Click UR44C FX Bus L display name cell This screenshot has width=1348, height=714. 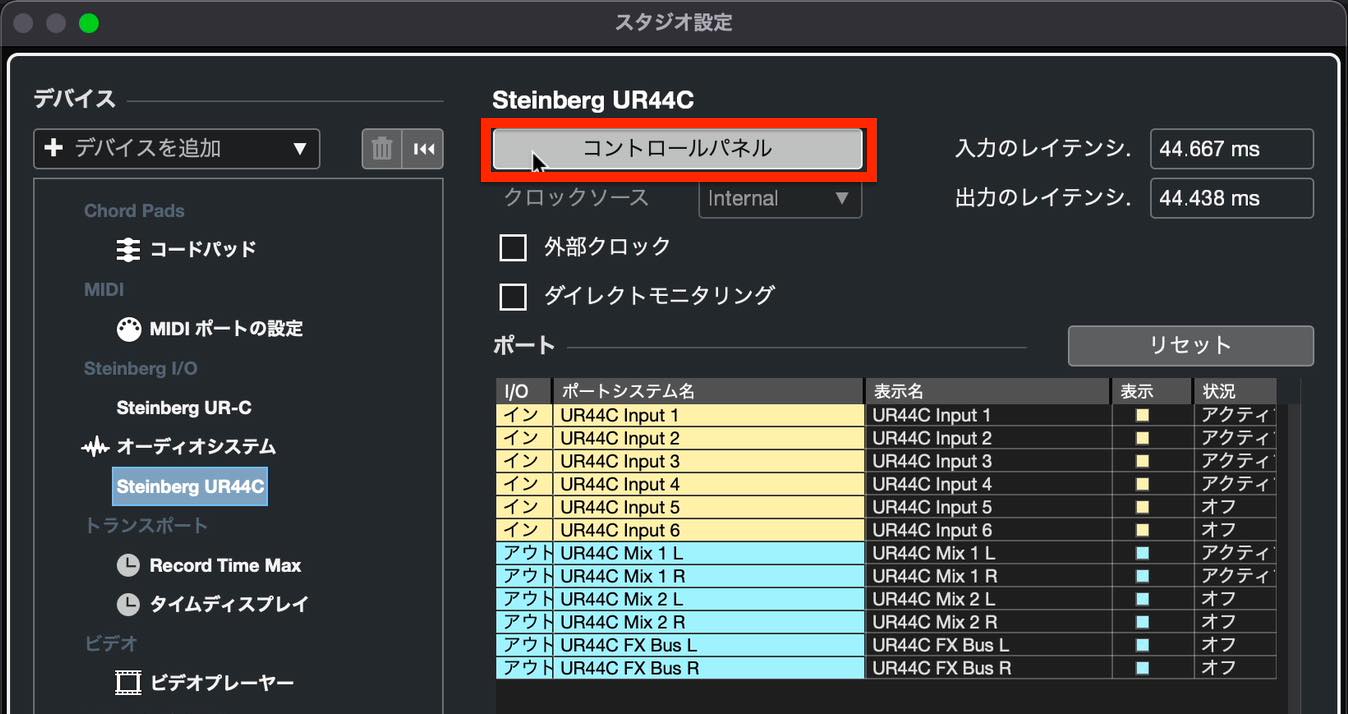coord(988,645)
